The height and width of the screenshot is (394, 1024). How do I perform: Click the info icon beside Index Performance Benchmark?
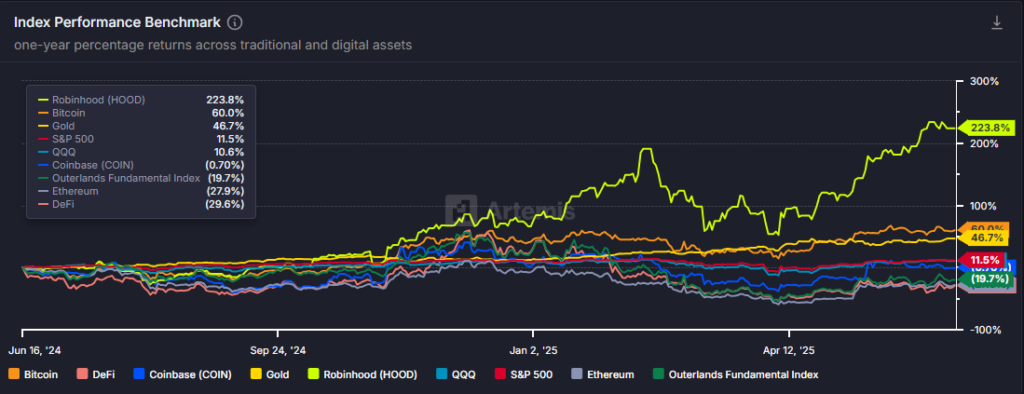(235, 22)
